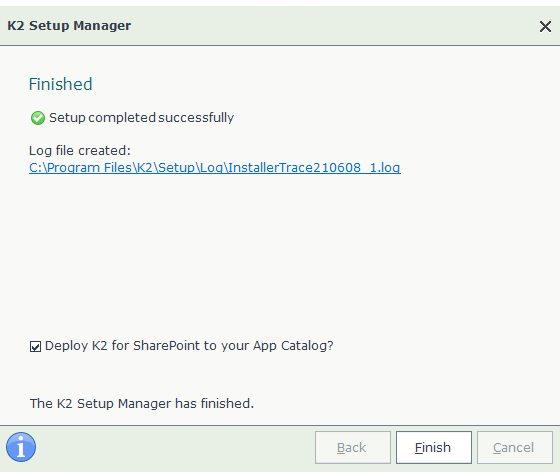Click the Finish button
Image resolution: width=560 pixels, height=472 pixels.
(434, 447)
